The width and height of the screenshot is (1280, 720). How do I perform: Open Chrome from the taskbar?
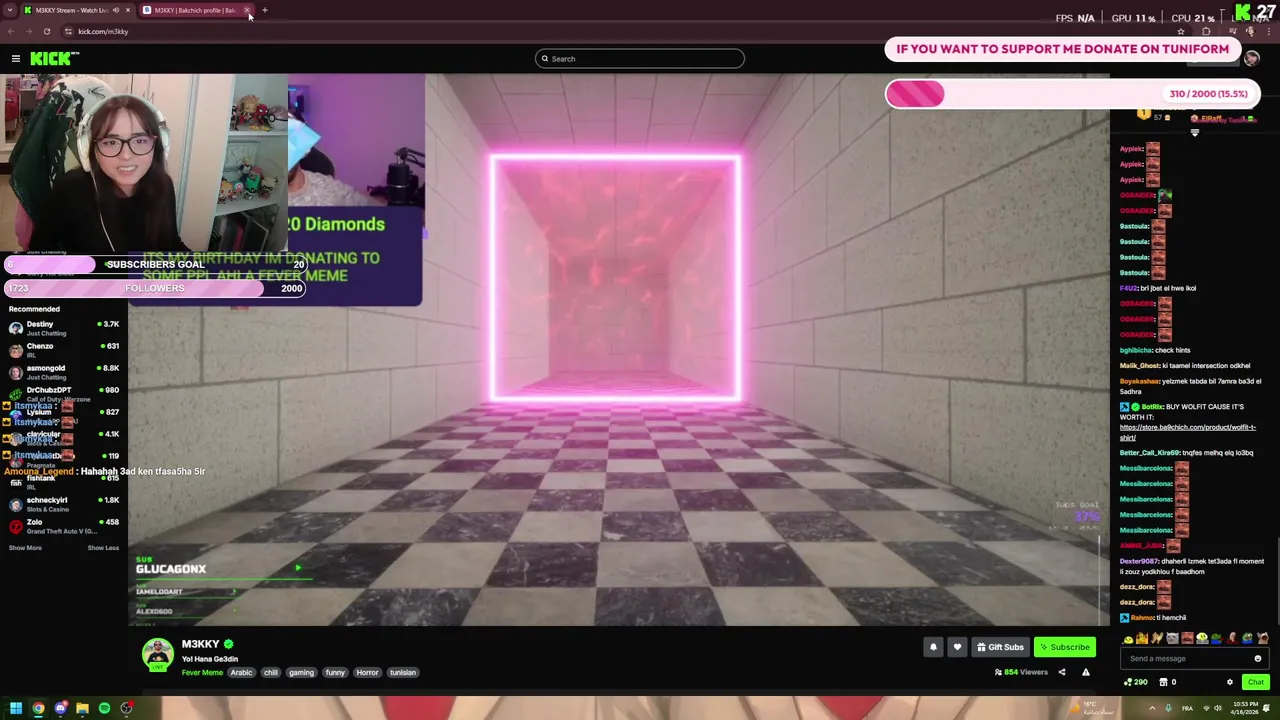38,708
